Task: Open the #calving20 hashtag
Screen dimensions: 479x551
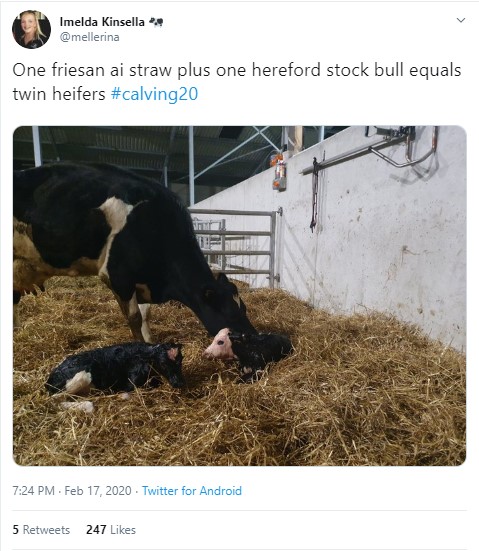Action: pyautogui.click(x=154, y=94)
